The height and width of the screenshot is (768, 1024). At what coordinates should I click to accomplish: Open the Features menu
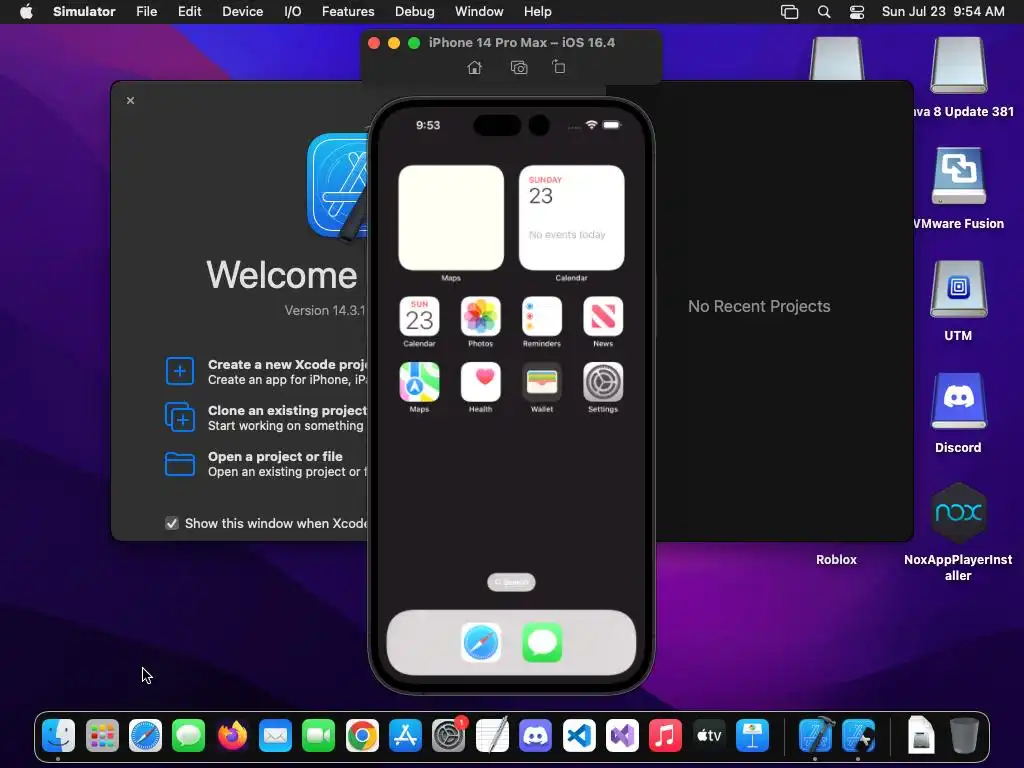point(348,12)
